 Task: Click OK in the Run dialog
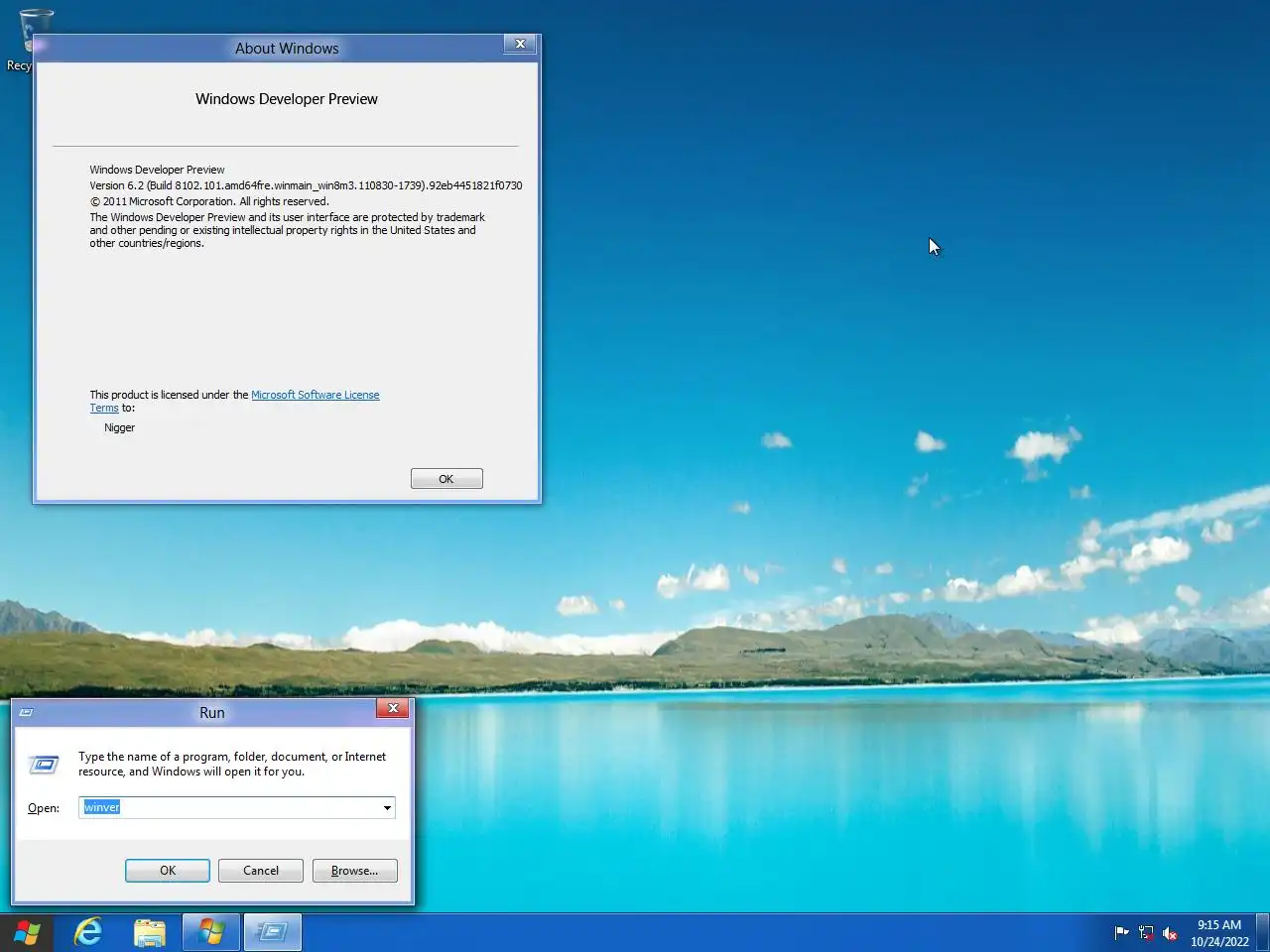click(x=168, y=871)
